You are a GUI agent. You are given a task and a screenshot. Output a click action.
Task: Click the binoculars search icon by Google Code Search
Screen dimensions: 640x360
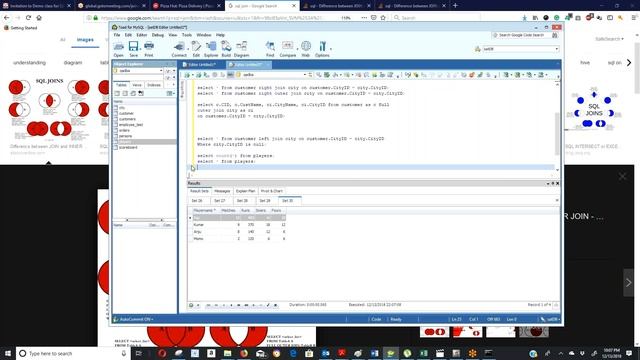tap(555, 35)
